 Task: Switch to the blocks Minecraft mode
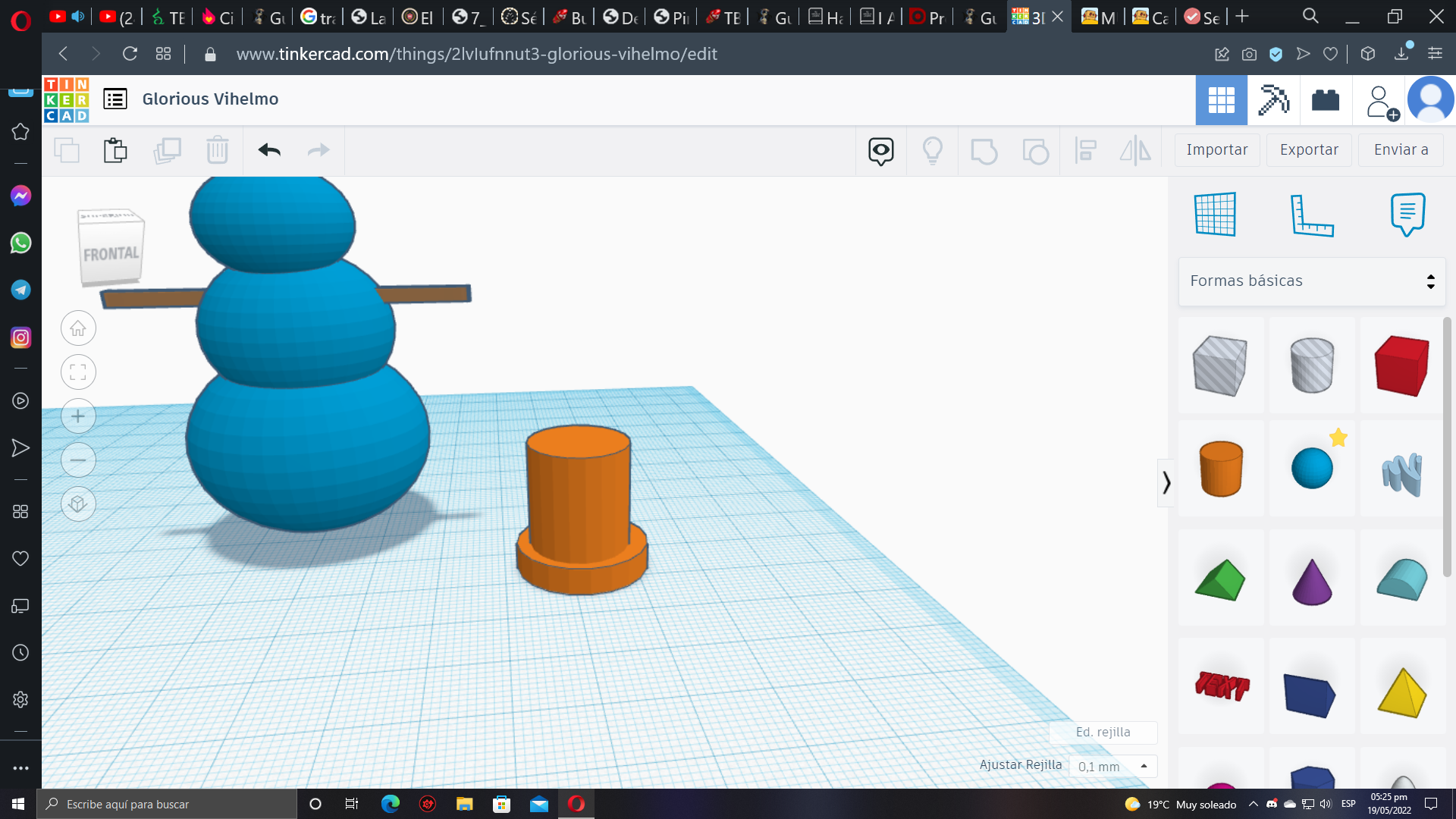tap(1274, 100)
